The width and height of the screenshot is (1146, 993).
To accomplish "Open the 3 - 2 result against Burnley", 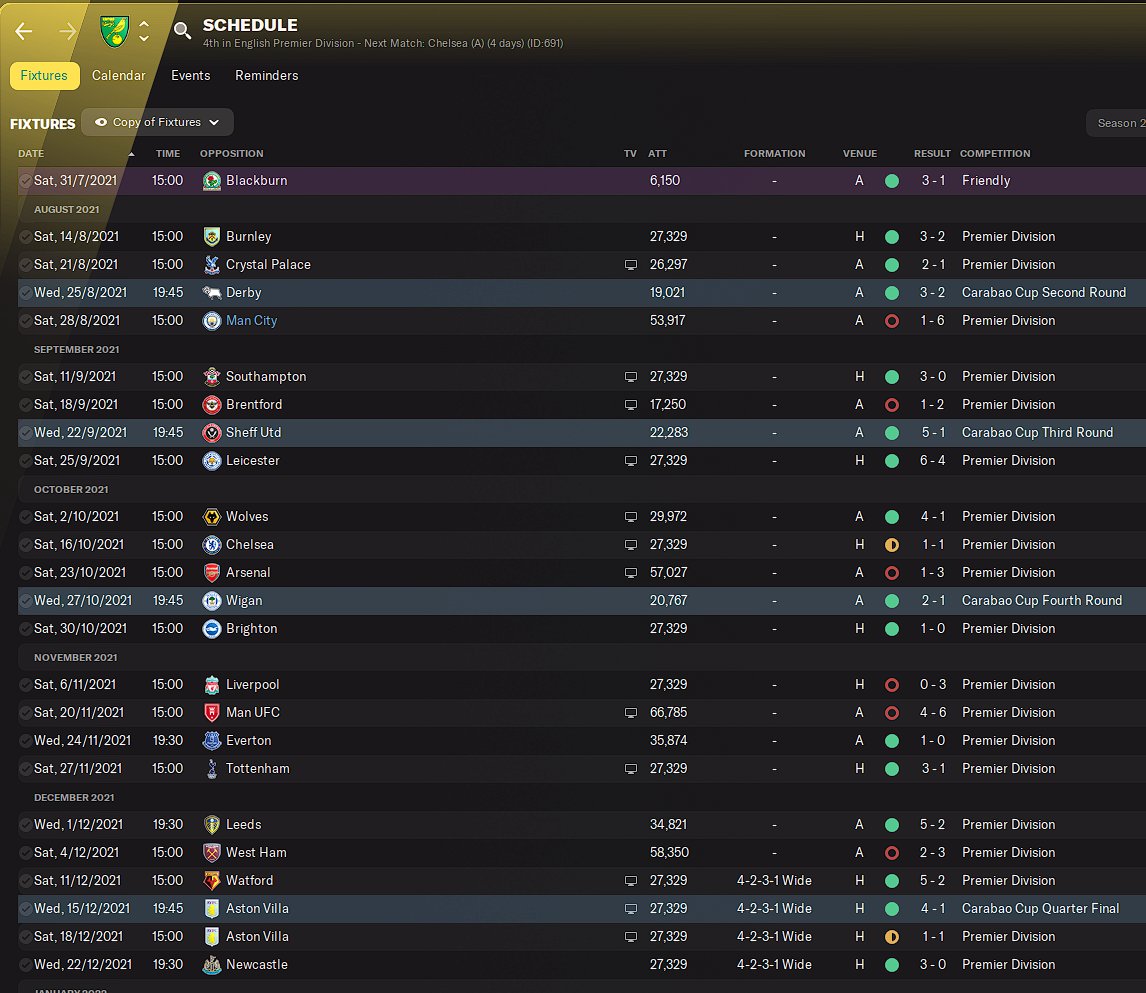I will [932, 237].
